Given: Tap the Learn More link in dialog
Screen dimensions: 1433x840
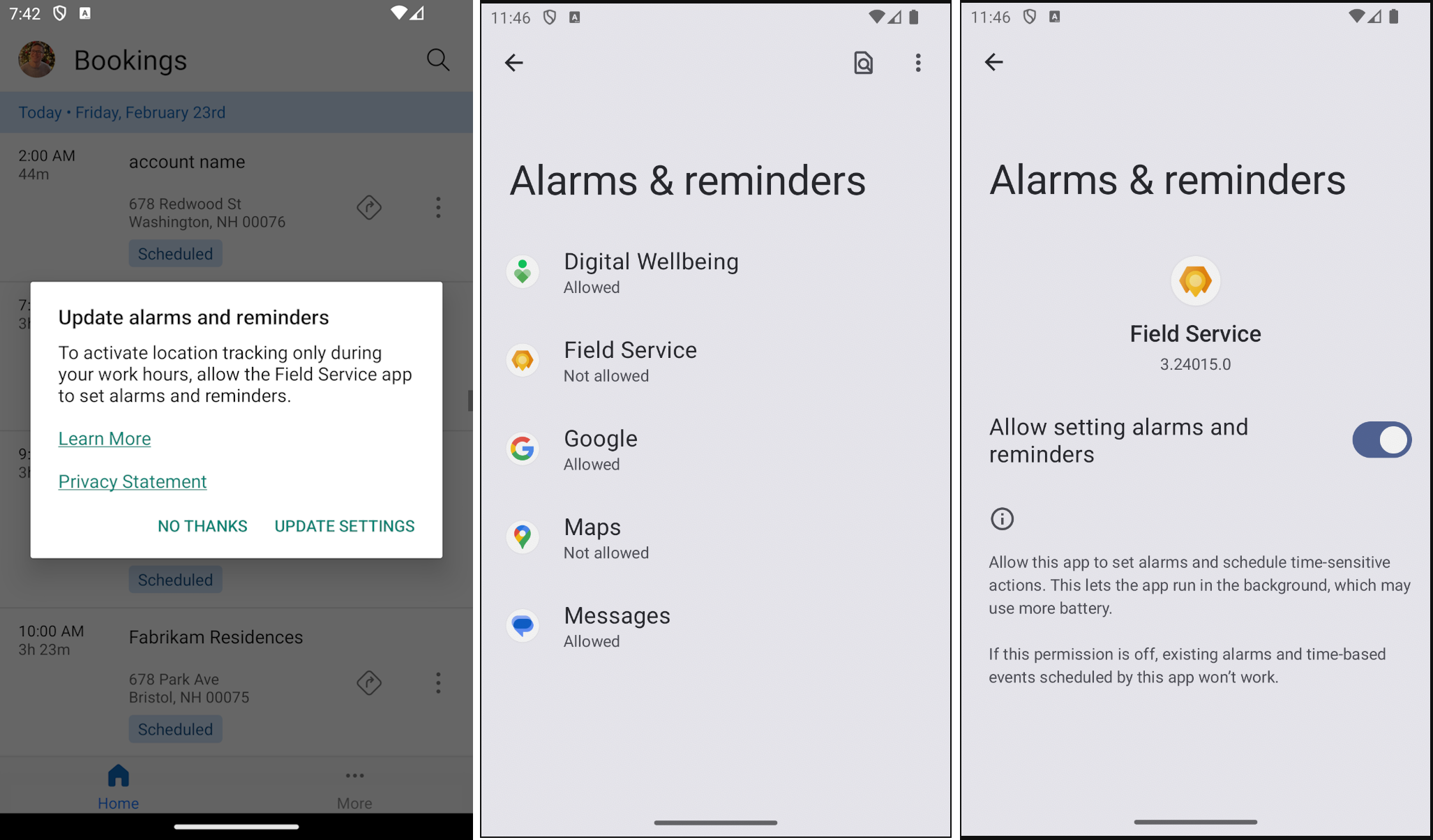Looking at the screenshot, I should 105,438.
